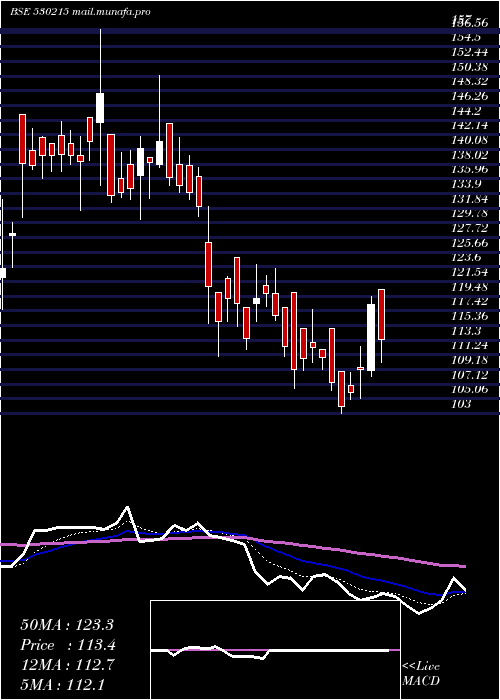Click the 125.66 price axis label
Image resolution: width=500 pixels, height=700 pixels.
point(469,243)
